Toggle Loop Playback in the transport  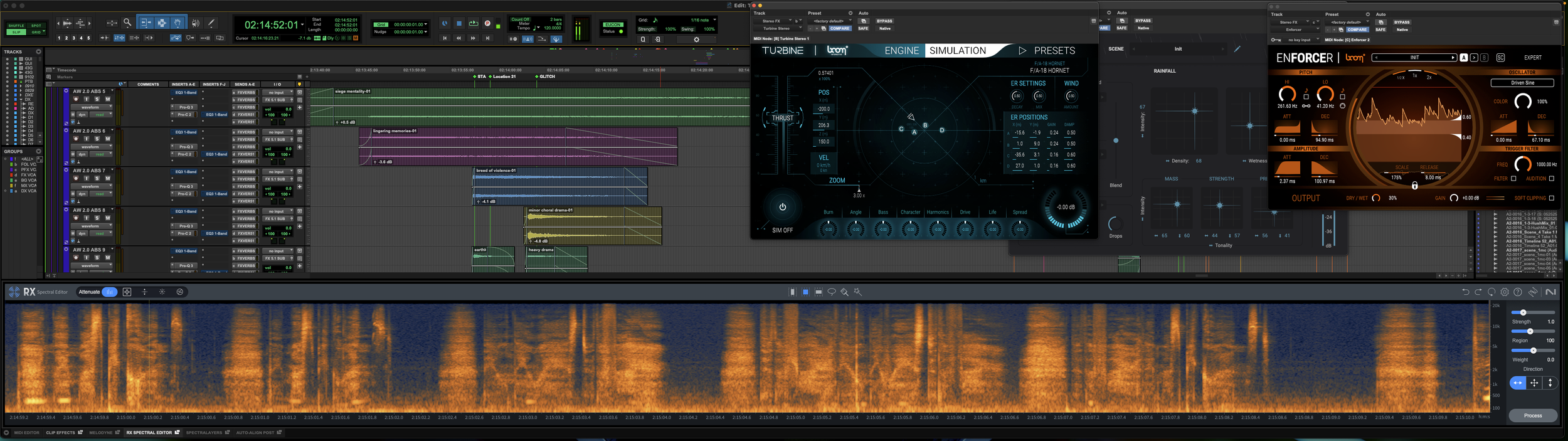coord(474,23)
